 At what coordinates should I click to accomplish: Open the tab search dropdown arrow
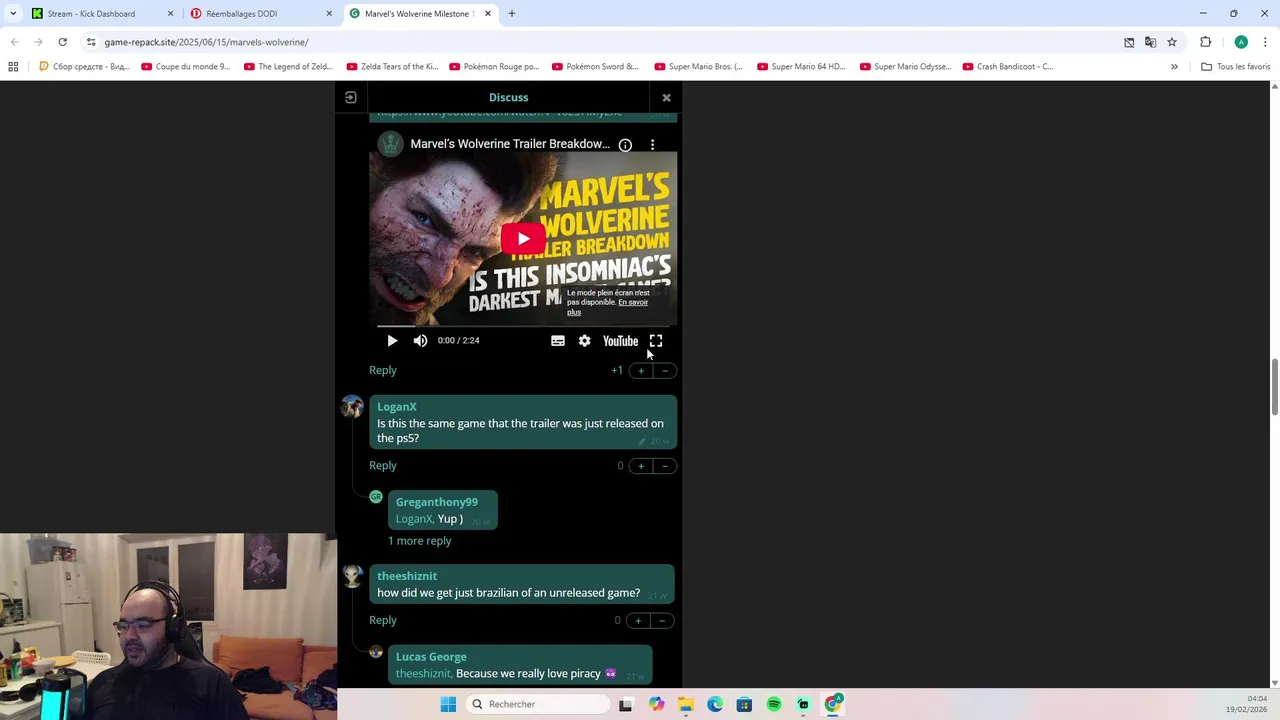(x=13, y=14)
